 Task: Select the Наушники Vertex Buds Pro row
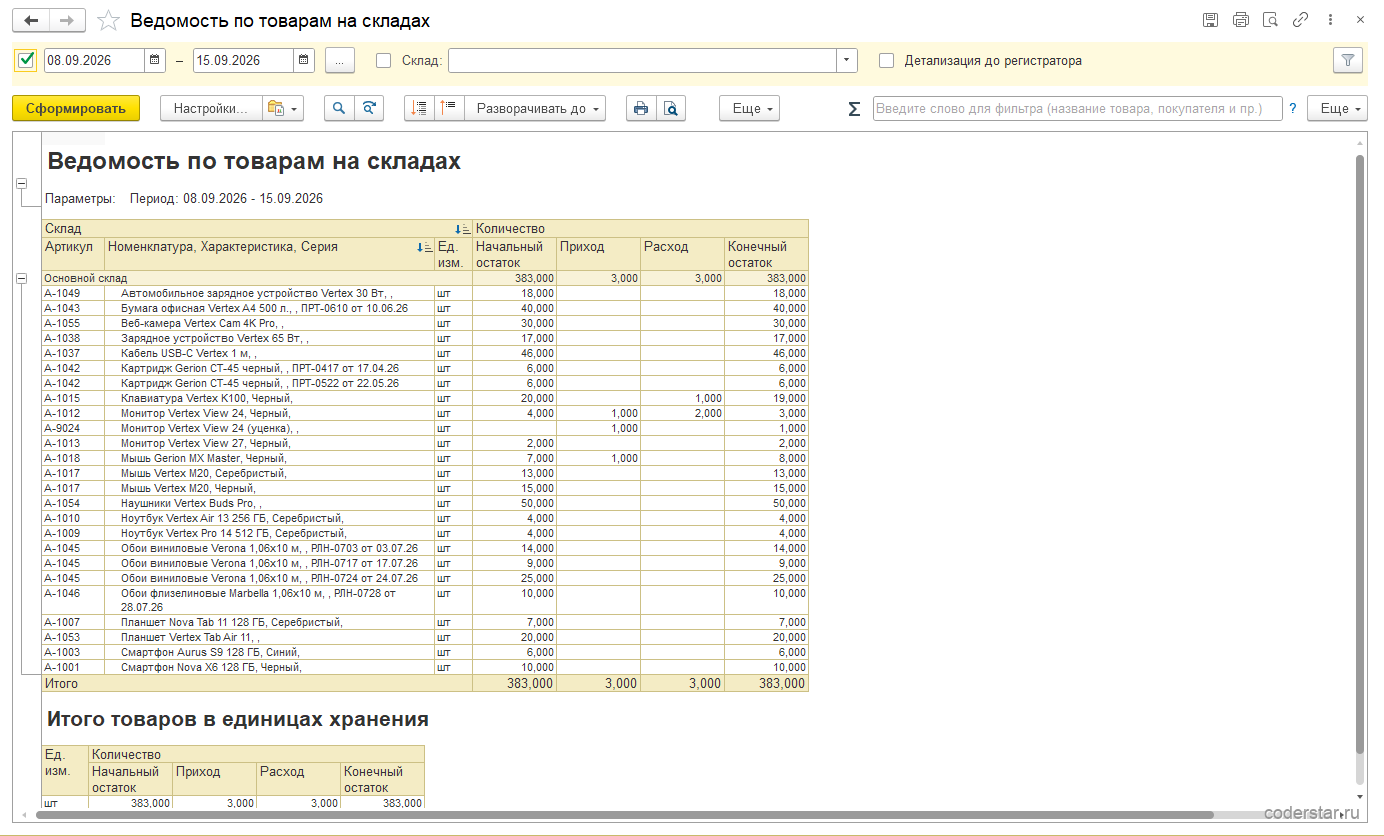point(425,503)
